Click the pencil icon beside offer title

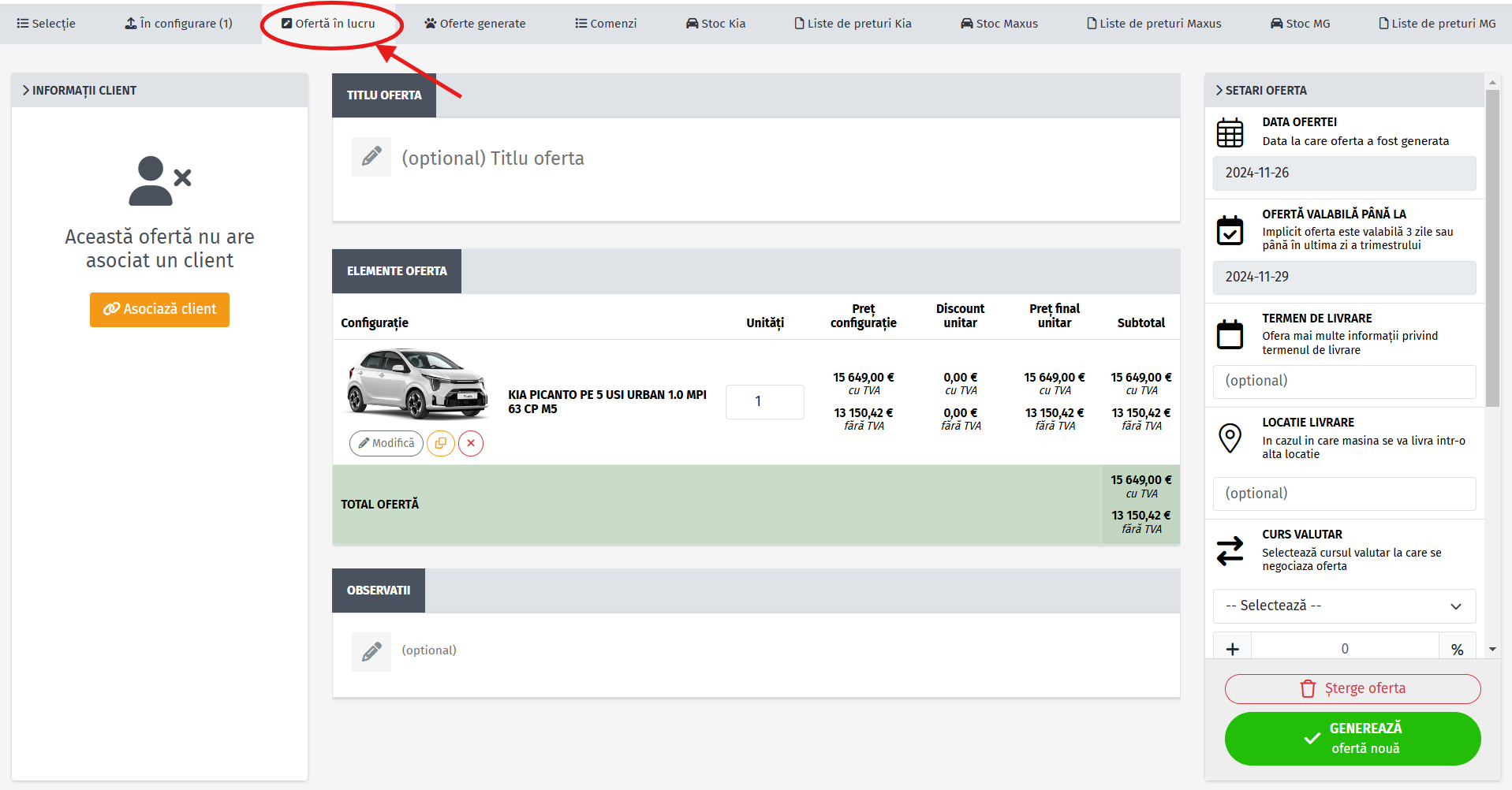tap(371, 157)
